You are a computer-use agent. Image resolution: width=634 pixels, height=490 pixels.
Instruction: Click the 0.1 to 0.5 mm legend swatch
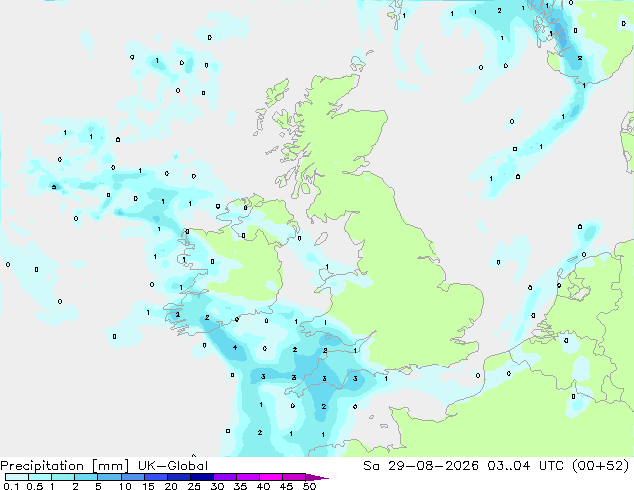pyautogui.click(x=17, y=477)
